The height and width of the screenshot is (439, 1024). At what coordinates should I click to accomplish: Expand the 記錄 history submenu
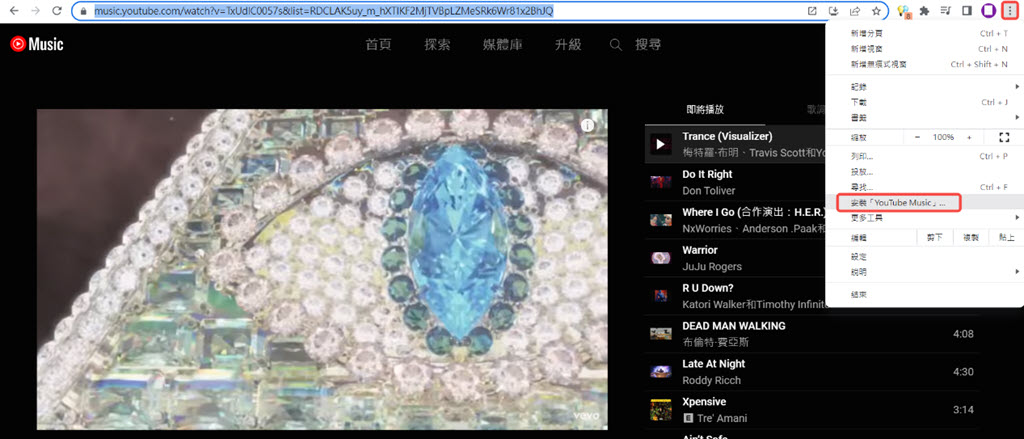tap(923, 87)
